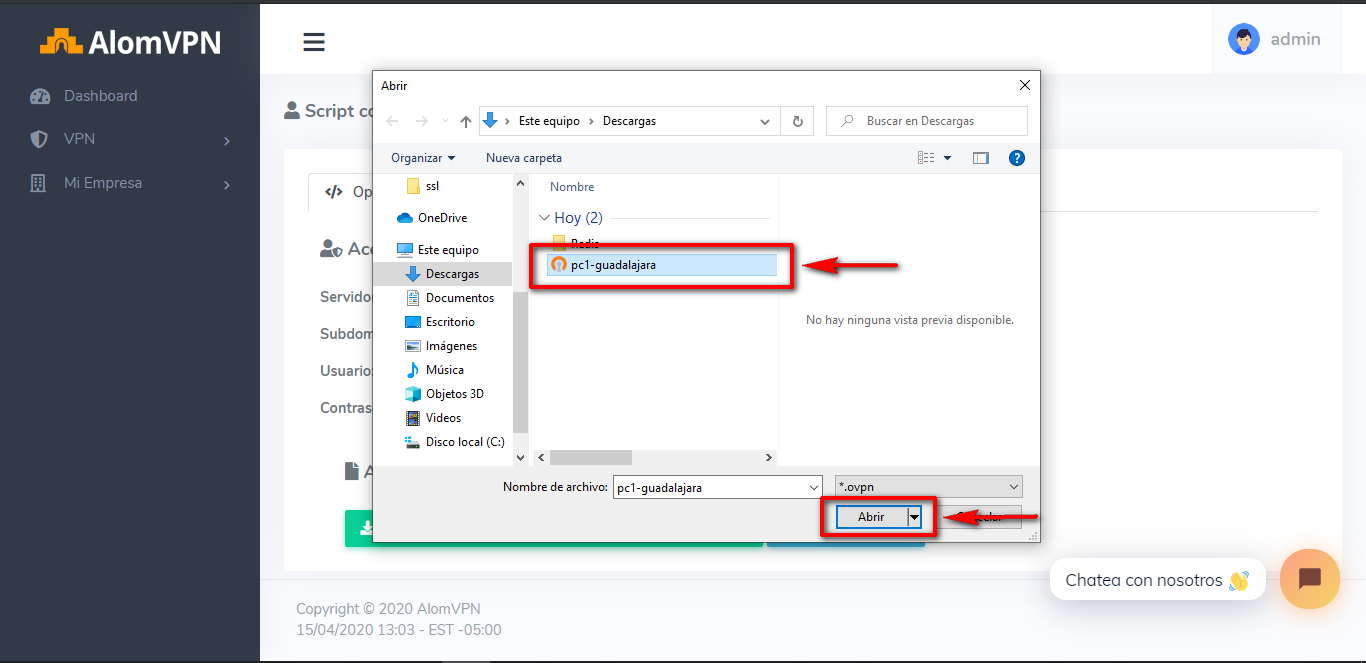Image resolution: width=1366 pixels, height=663 pixels.
Task: Click Nueva carpeta button
Action: click(x=523, y=158)
